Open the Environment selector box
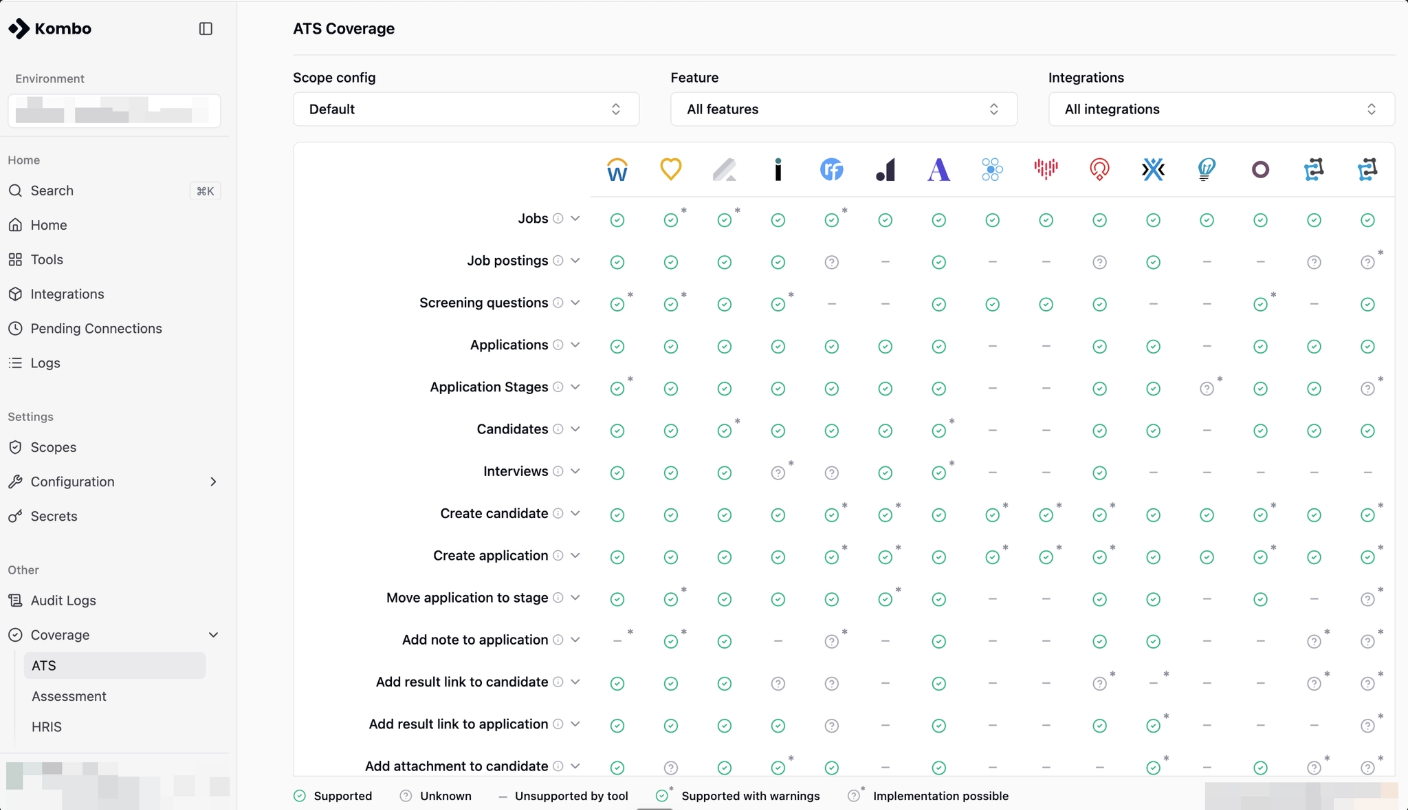The width and height of the screenshot is (1408, 810). tap(114, 111)
